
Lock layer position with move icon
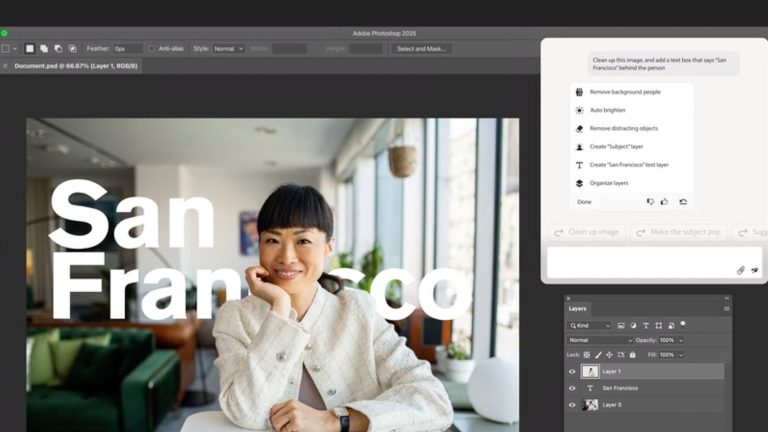coord(609,355)
